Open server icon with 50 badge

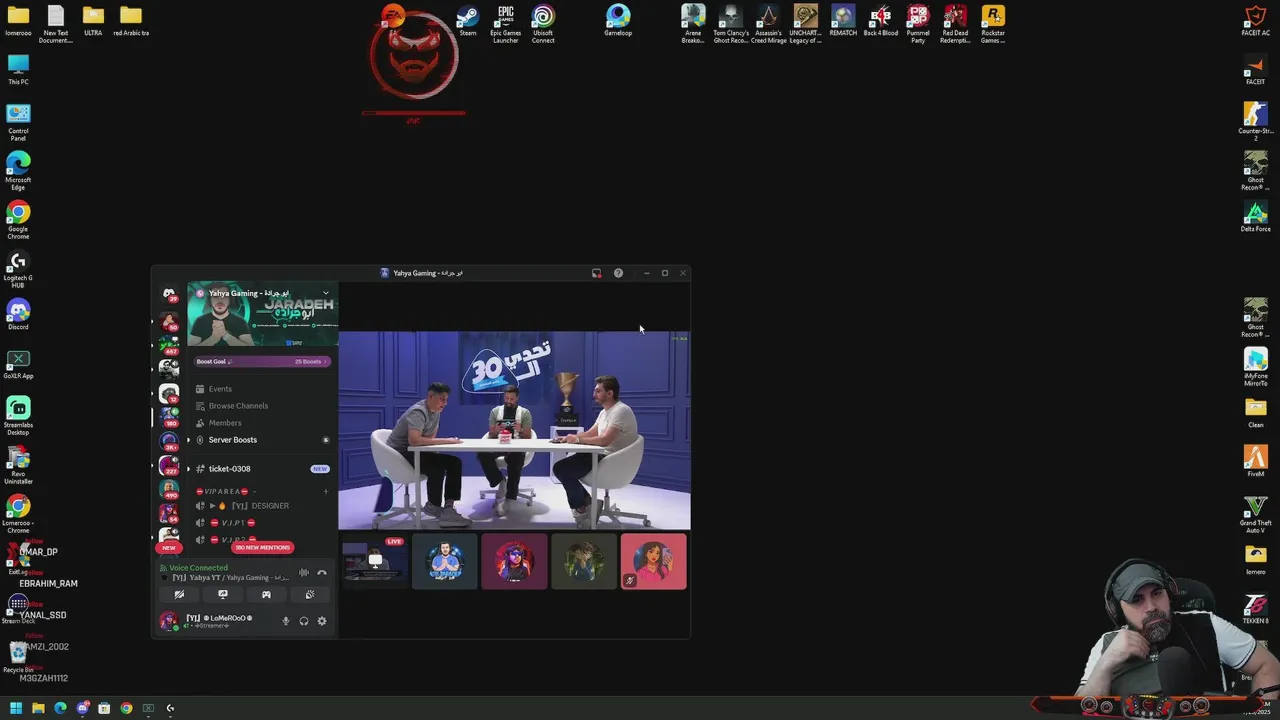[x=169, y=320]
